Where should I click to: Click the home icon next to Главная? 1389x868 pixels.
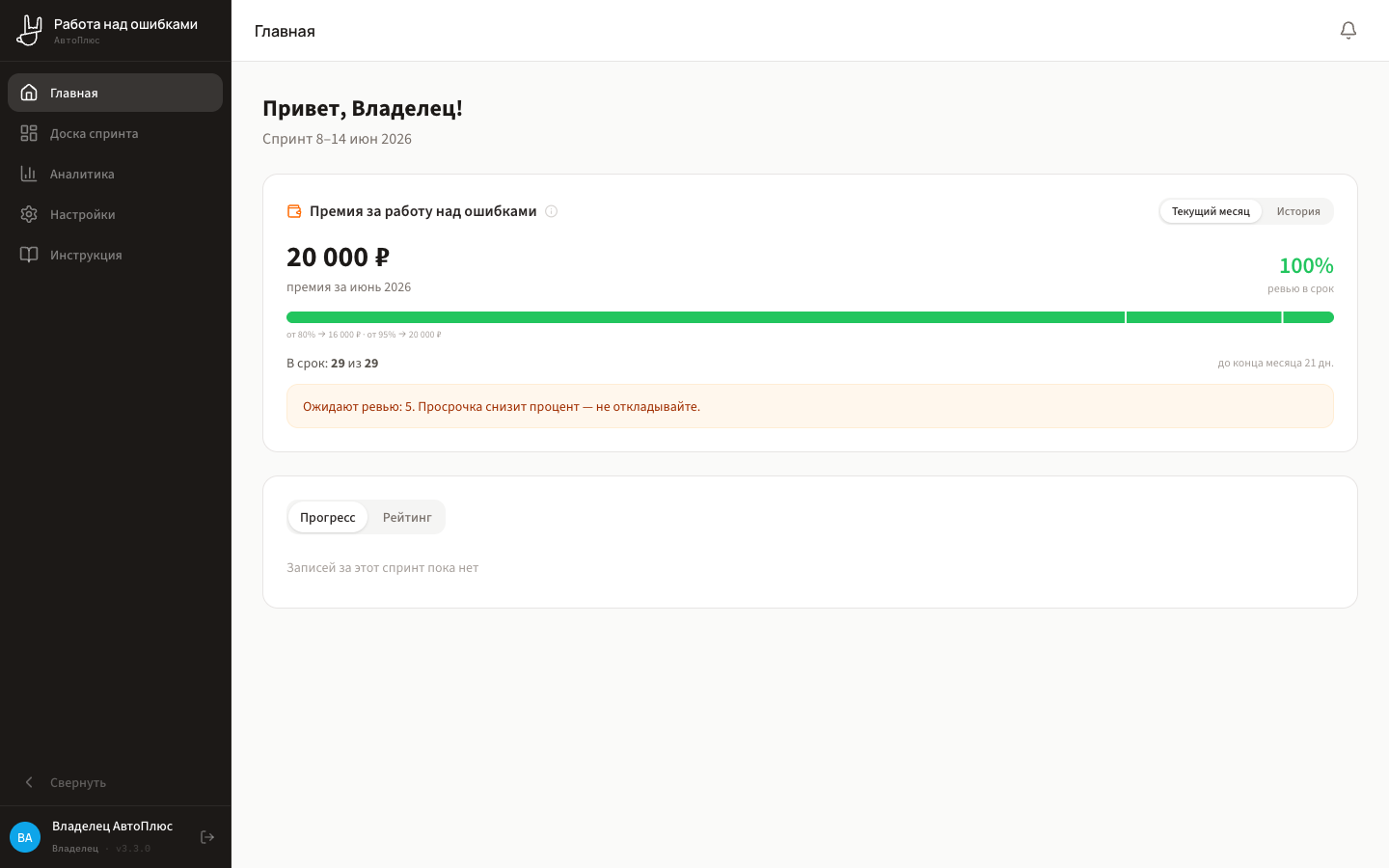pos(29,93)
